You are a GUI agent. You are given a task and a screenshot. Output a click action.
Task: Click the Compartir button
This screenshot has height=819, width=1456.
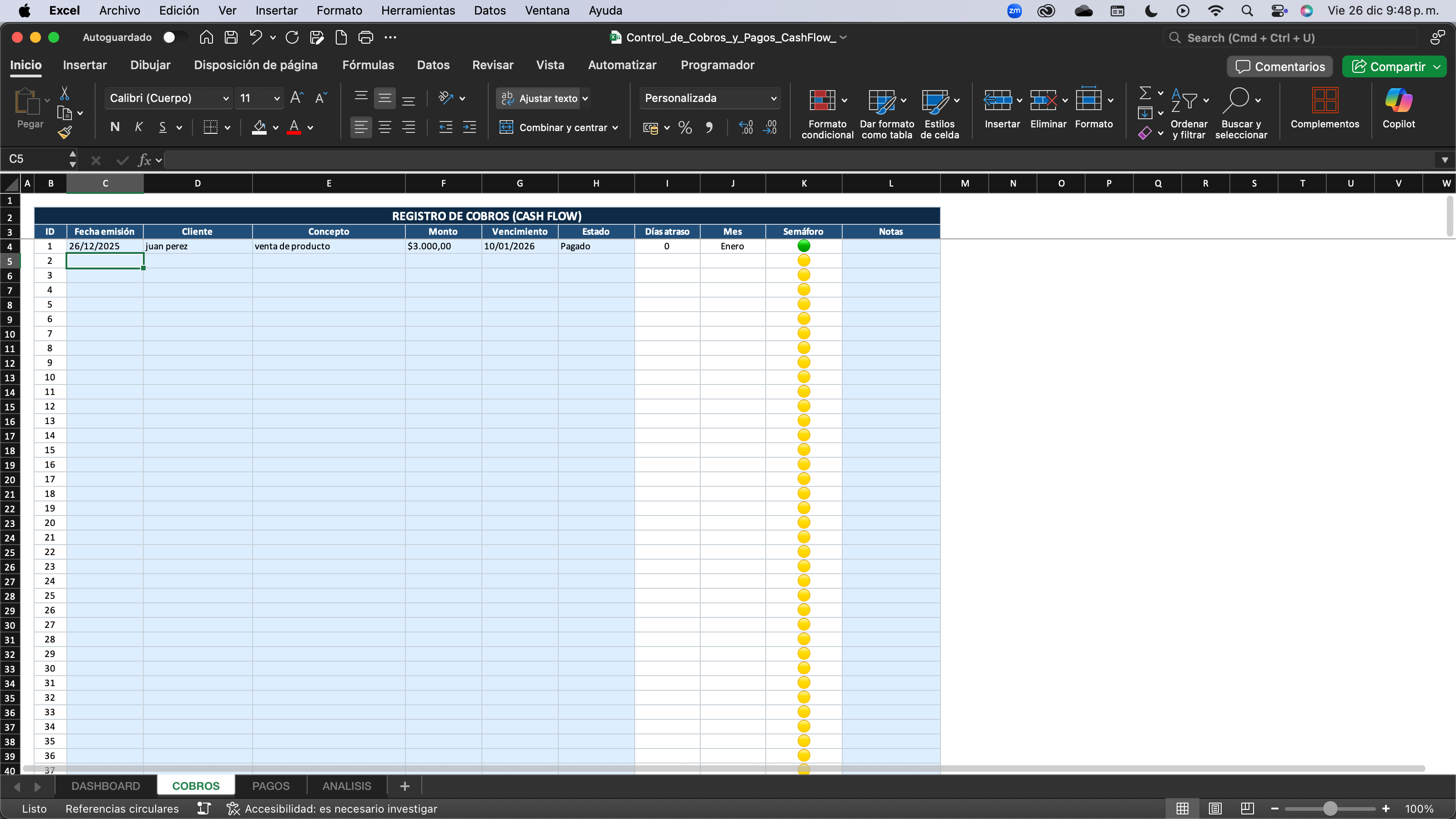coord(1388,67)
